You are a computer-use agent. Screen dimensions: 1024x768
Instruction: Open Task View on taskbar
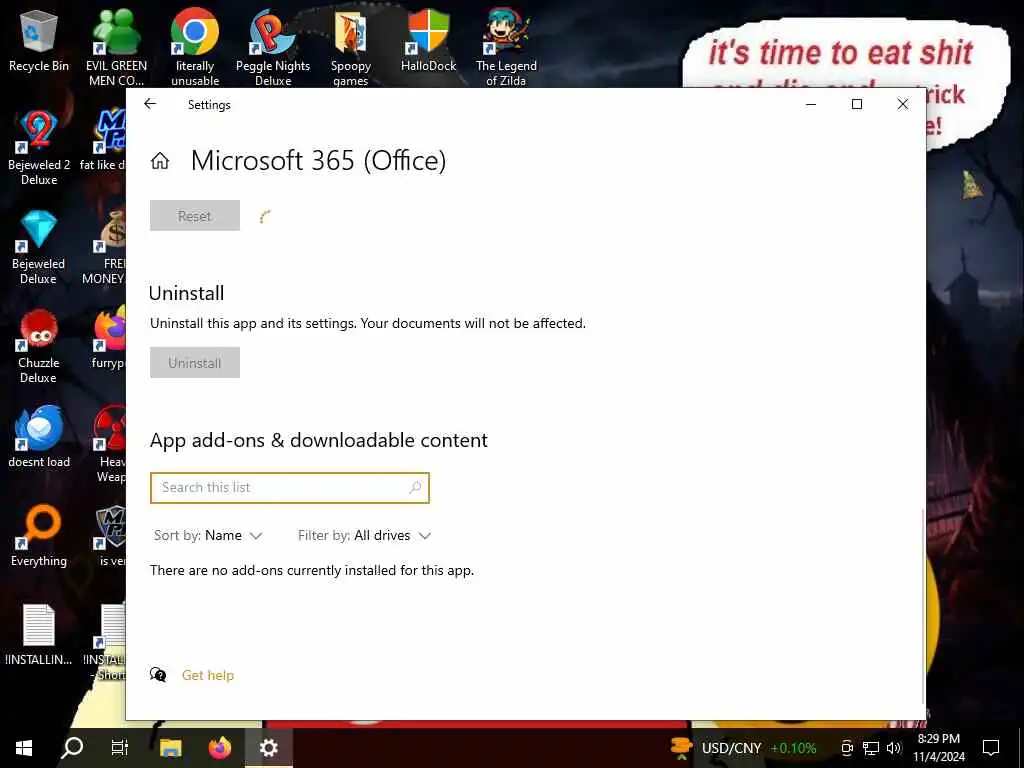120,748
